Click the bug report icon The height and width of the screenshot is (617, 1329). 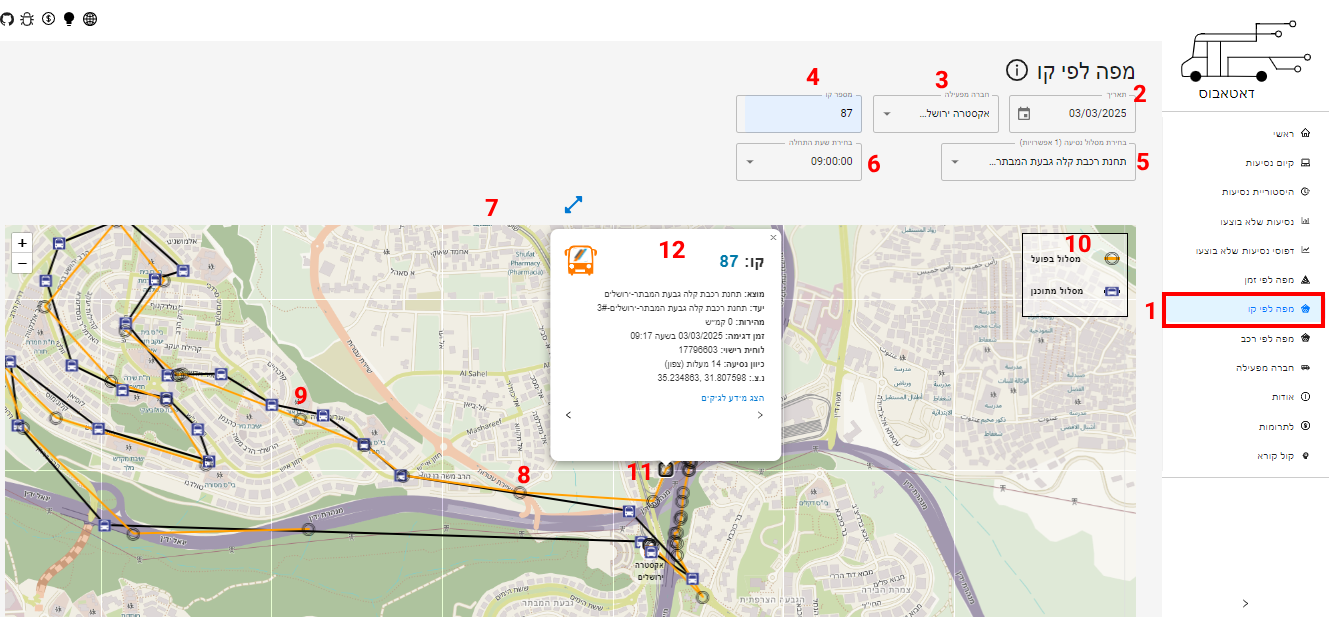click(27, 18)
